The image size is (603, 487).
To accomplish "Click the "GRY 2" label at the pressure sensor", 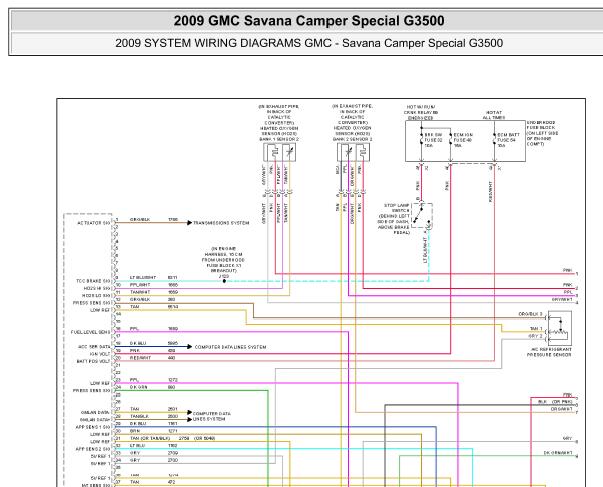I will tap(535, 336).
